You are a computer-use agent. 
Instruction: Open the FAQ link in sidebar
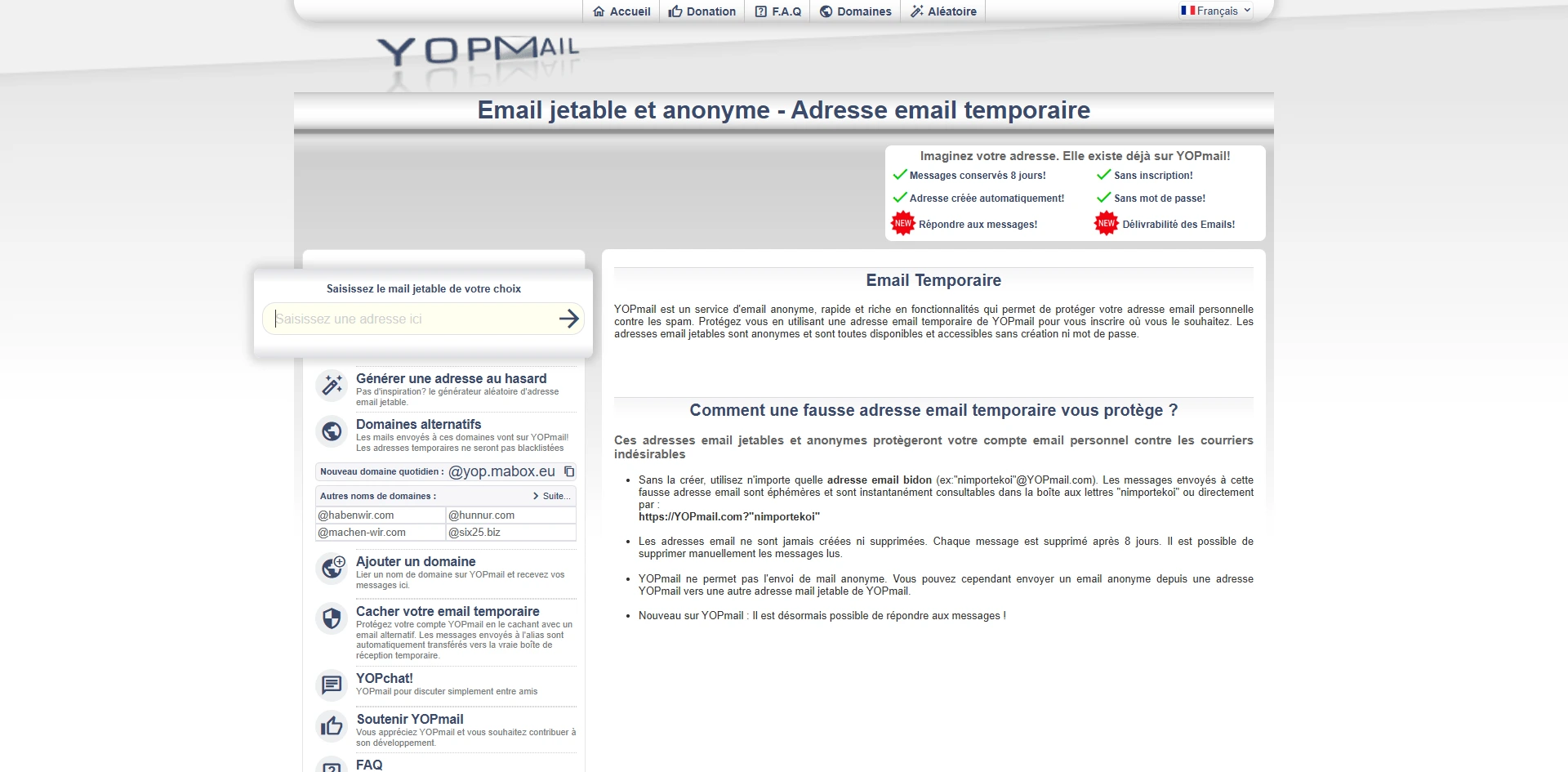click(x=369, y=765)
